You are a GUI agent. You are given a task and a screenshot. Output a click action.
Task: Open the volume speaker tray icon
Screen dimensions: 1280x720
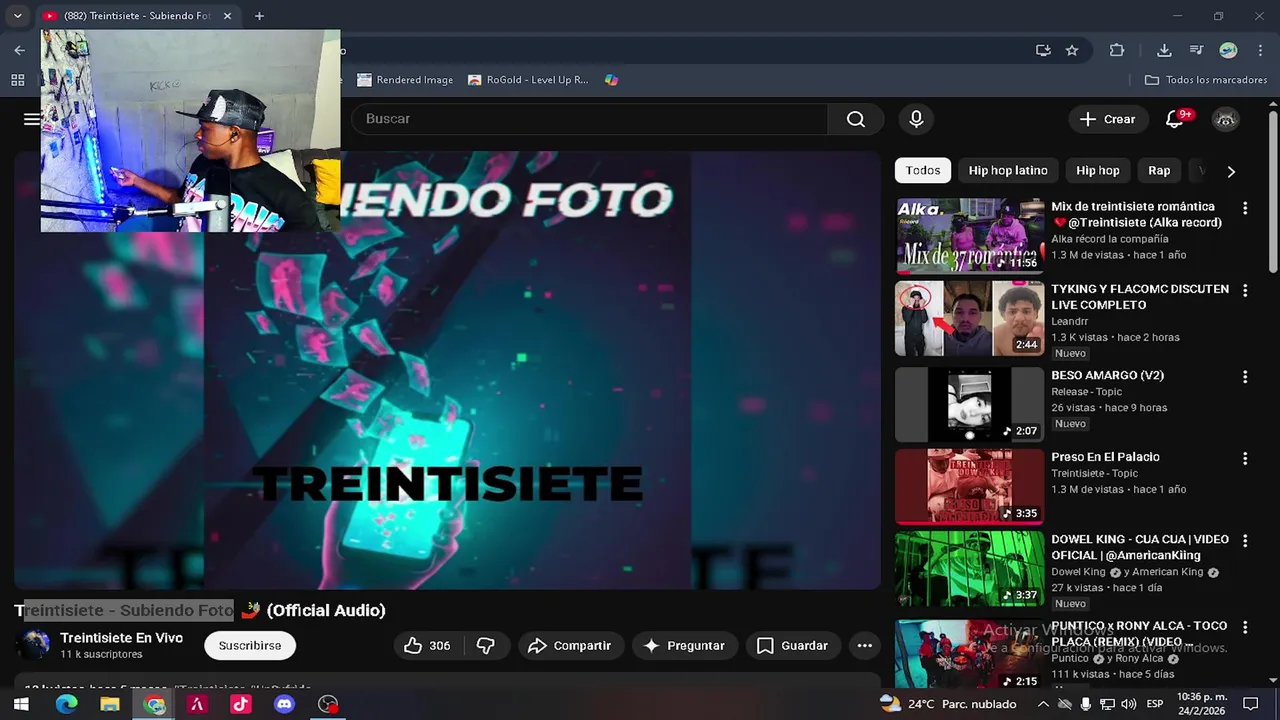click(x=1129, y=704)
